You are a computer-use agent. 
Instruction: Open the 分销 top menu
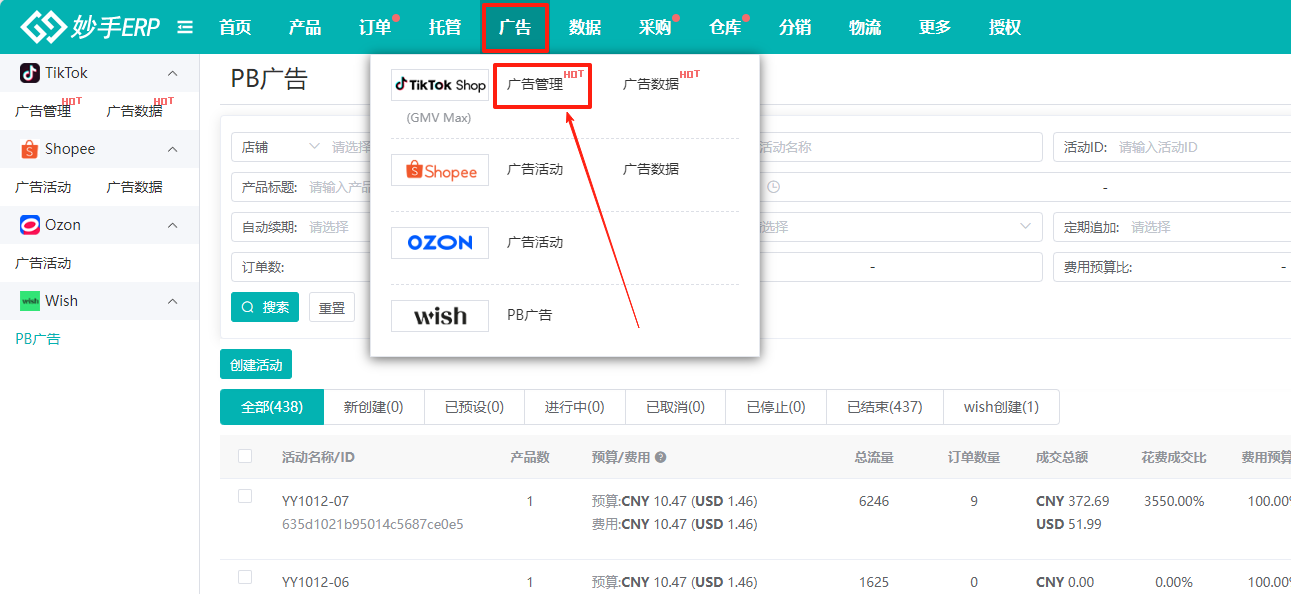click(x=795, y=27)
